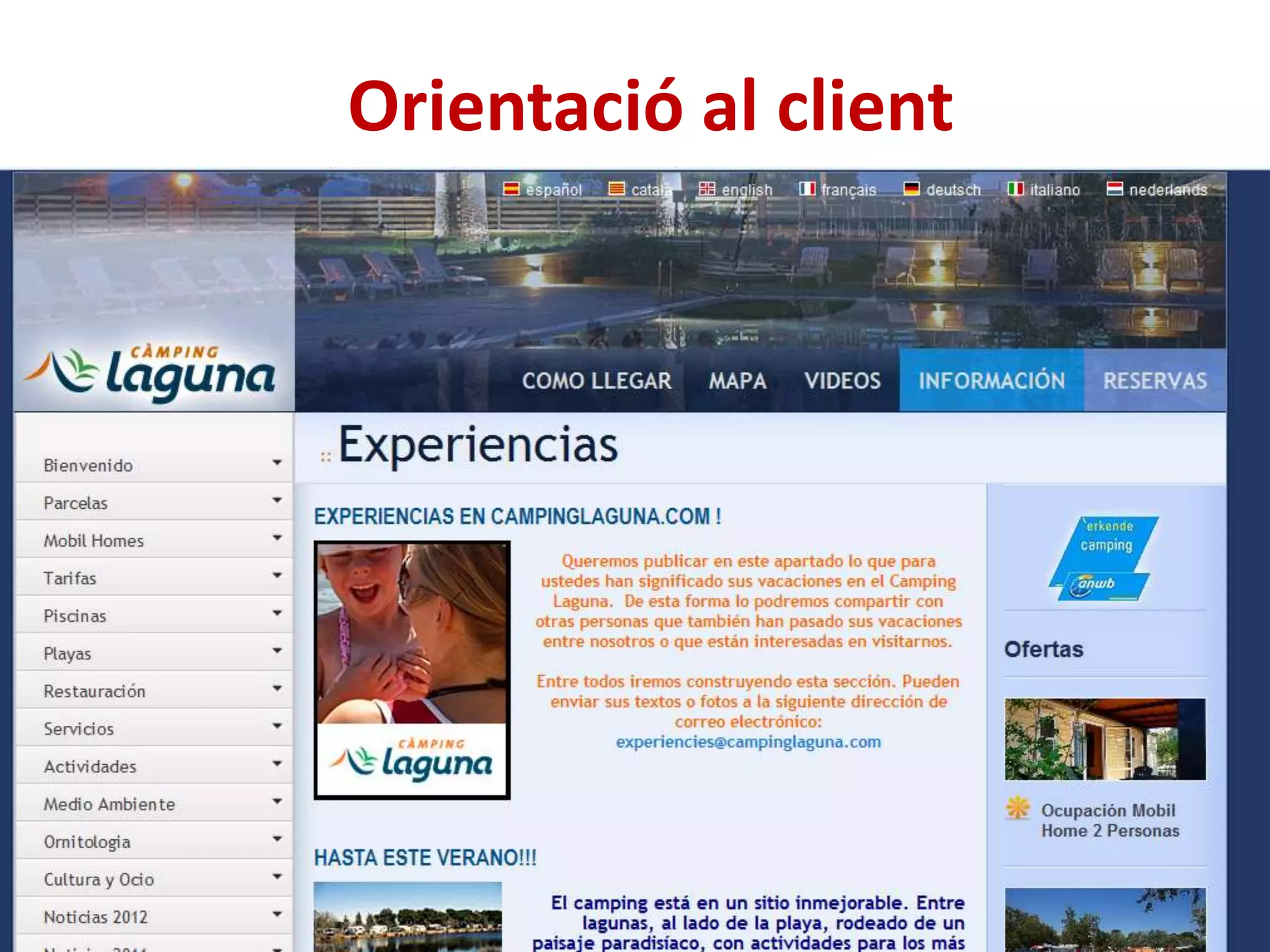Image resolution: width=1270 pixels, height=952 pixels.
Task: Expand the Actividades menu arrow
Action: click(277, 764)
